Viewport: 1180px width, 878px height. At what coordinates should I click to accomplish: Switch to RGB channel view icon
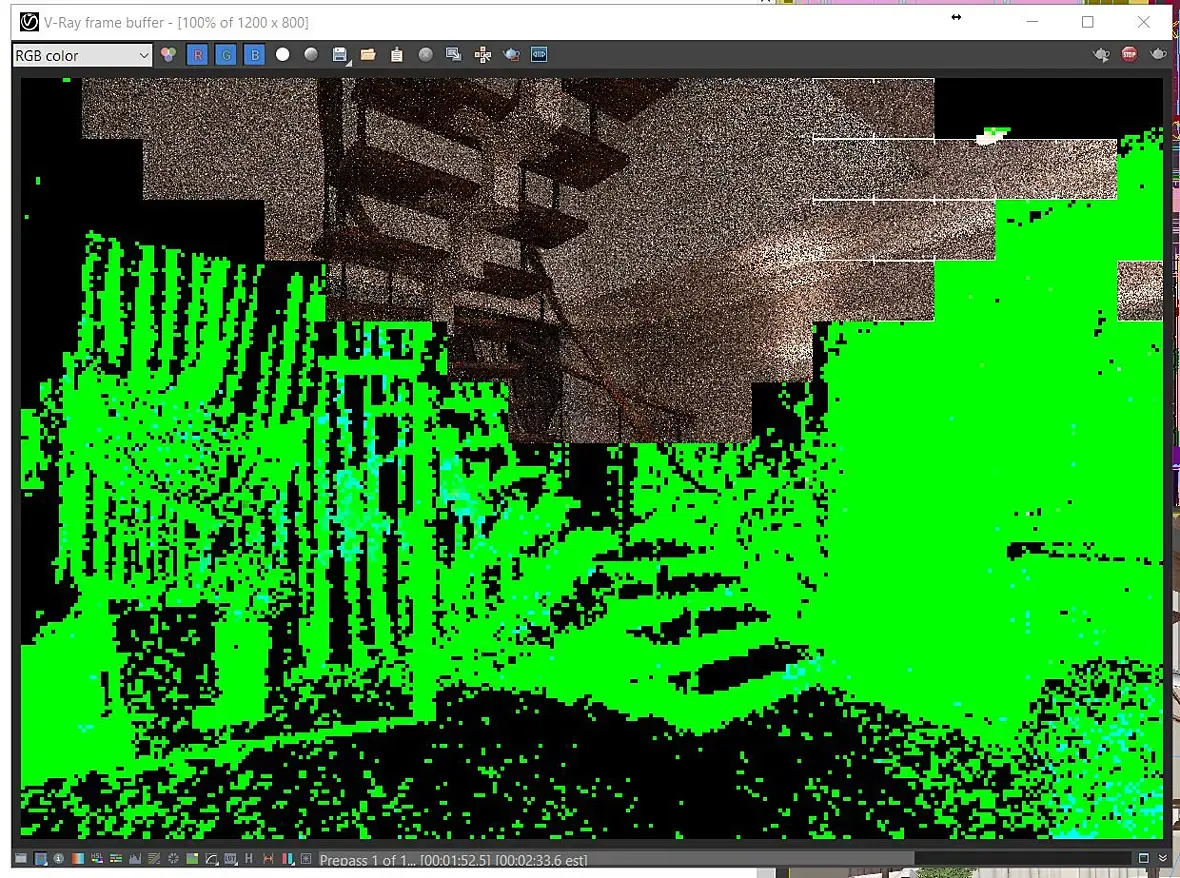point(169,55)
